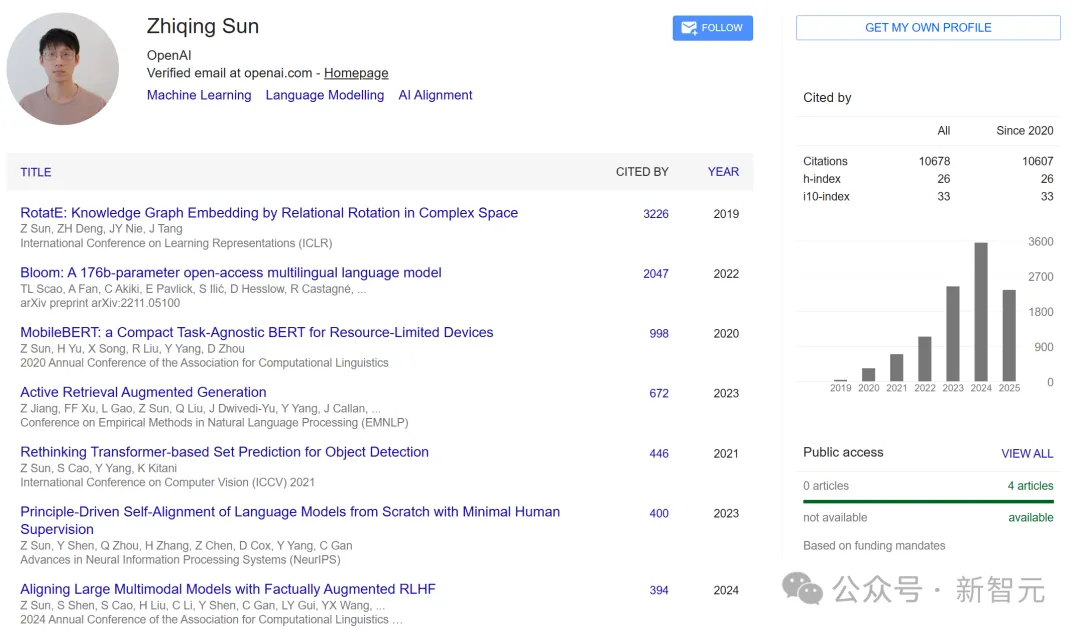Screen dimensions: 1080x633
Task: Sort articles by TITLE column header
Action: point(36,172)
